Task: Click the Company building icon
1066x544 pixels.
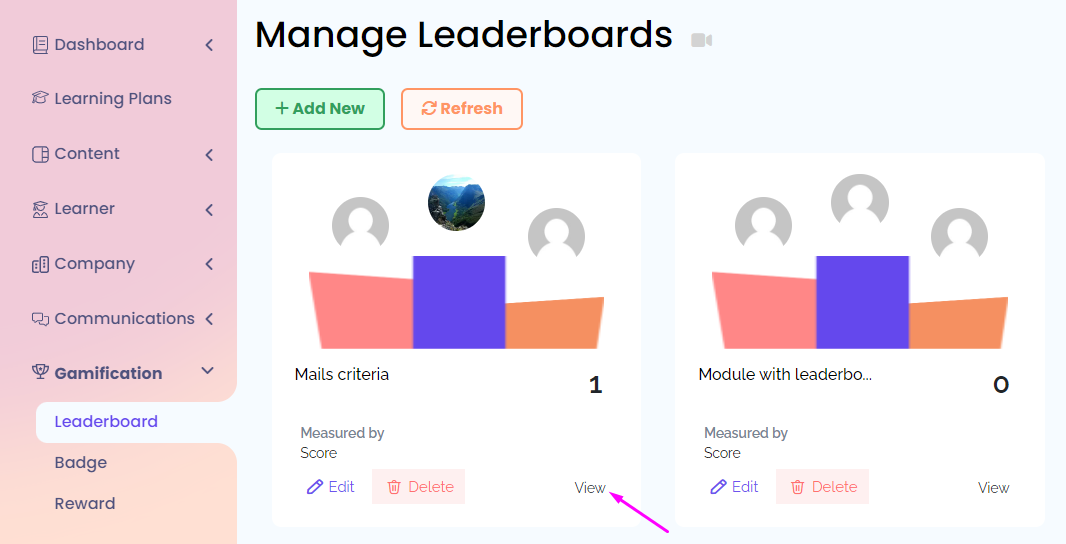Action: point(40,264)
